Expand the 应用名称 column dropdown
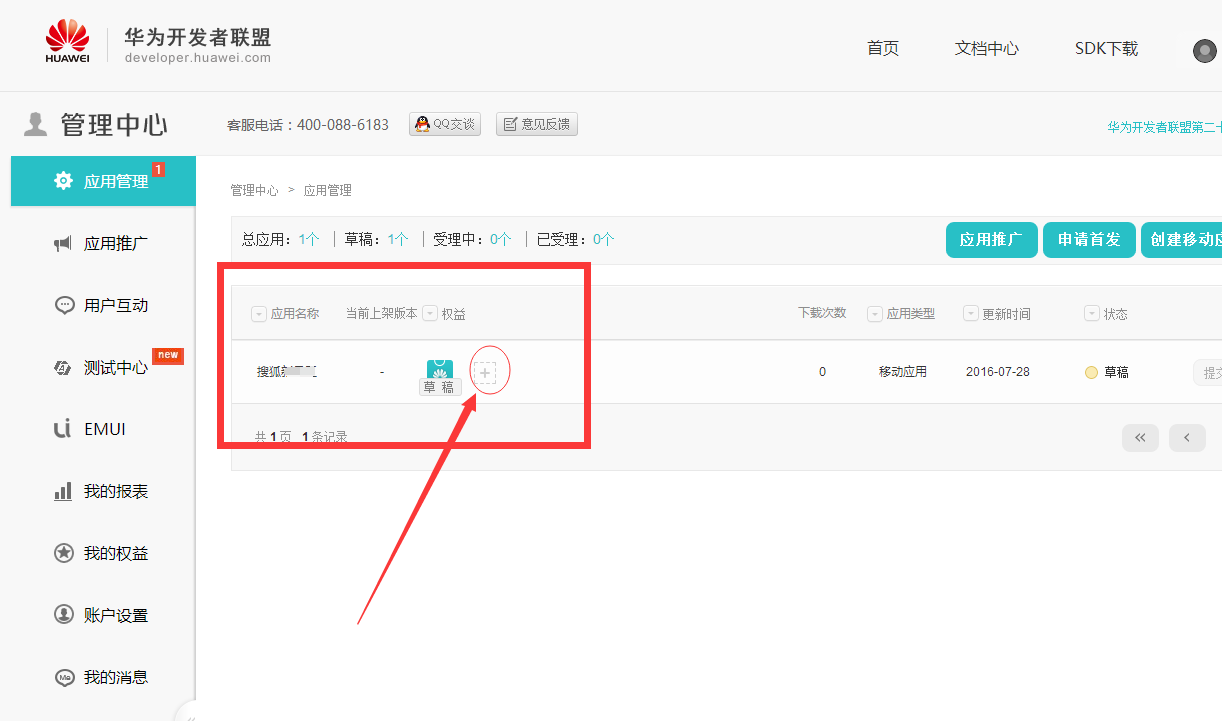 tap(259, 314)
